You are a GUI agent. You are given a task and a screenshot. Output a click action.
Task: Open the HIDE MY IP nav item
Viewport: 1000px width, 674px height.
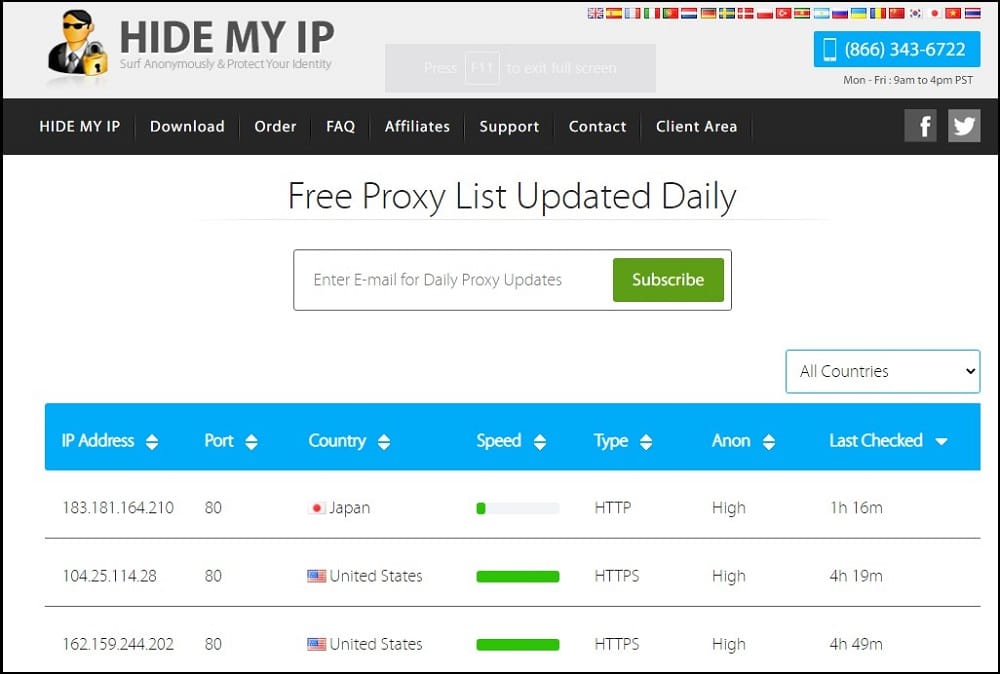tap(80, 126)
